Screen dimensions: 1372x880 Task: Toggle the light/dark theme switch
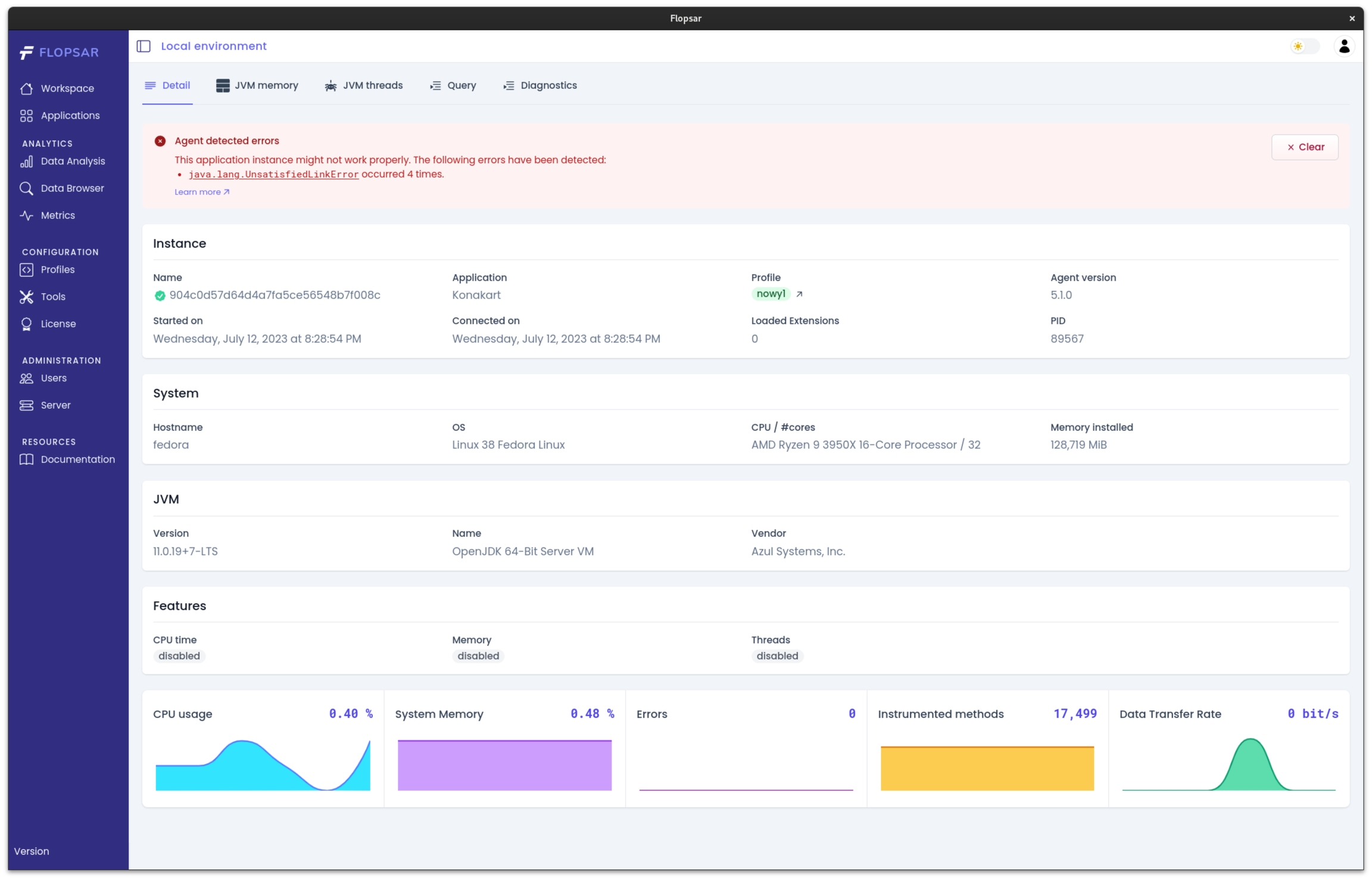click(1304, 46)
